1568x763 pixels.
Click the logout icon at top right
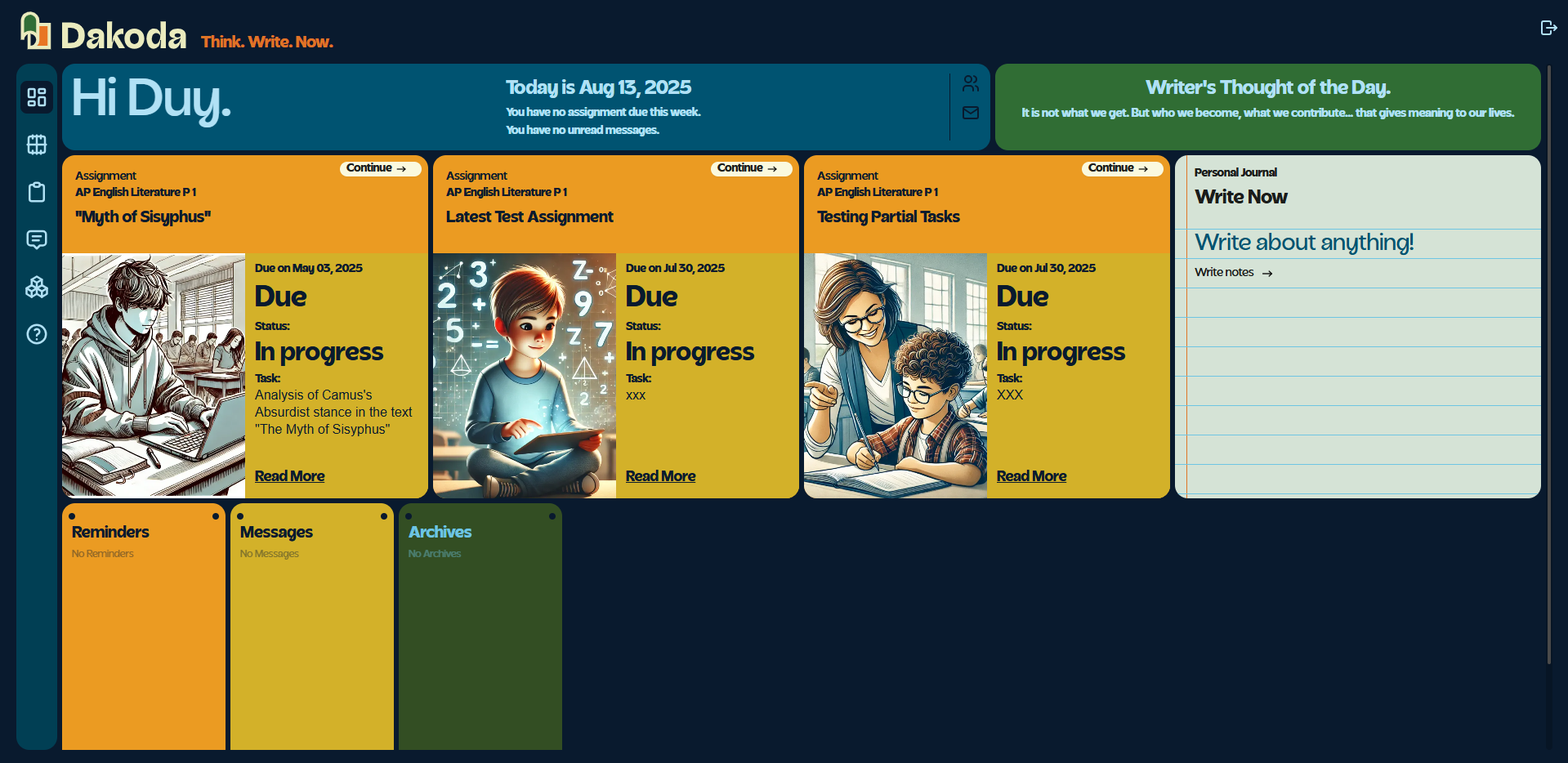(x=1548, y=28)
